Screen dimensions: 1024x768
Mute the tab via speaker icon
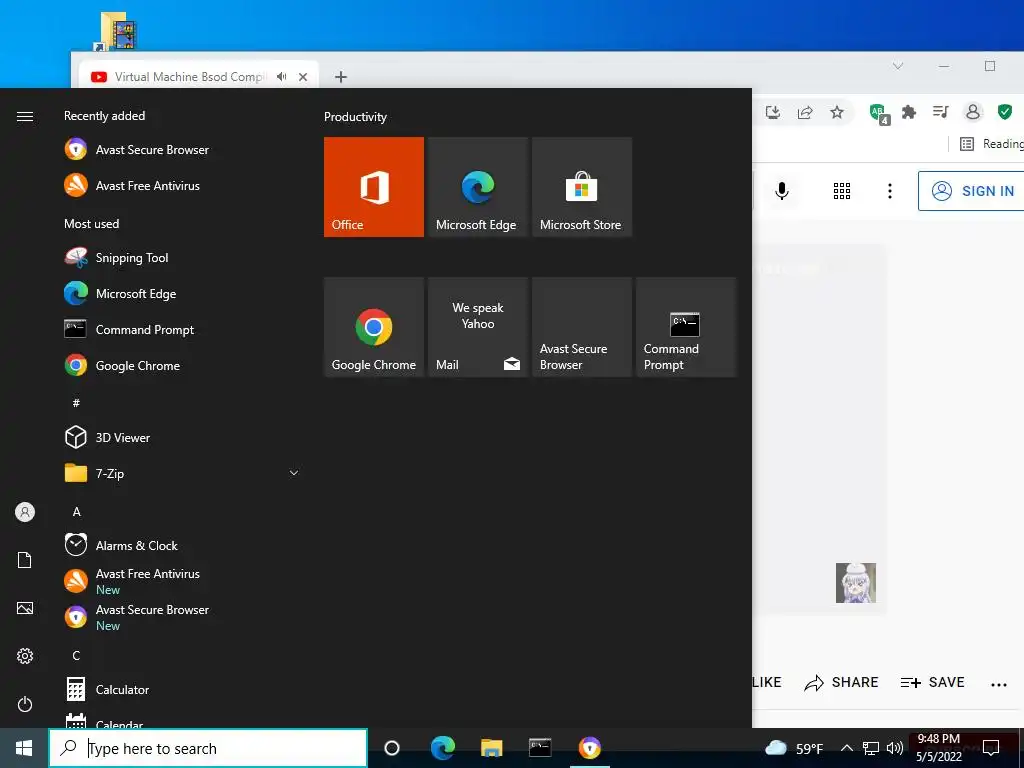(281, 76)
